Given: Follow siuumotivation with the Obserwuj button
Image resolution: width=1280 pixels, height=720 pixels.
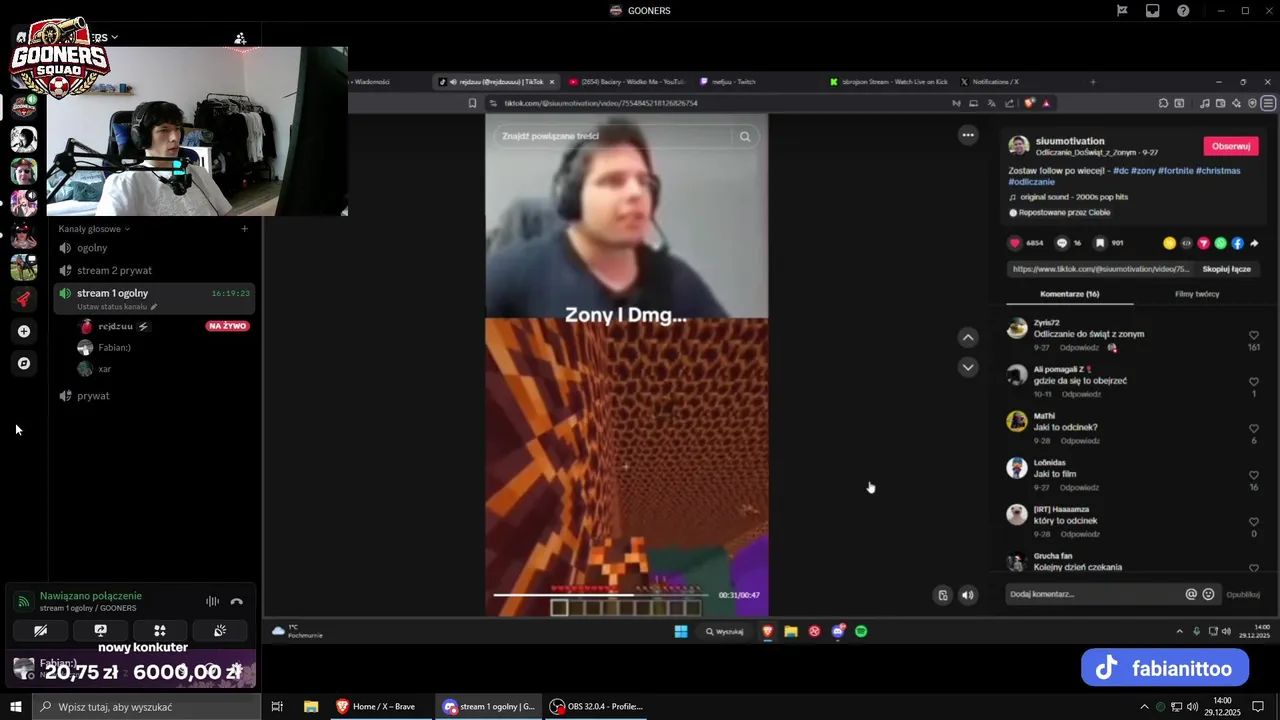Looking at the screenshot, I should (x=1230, y=146).
